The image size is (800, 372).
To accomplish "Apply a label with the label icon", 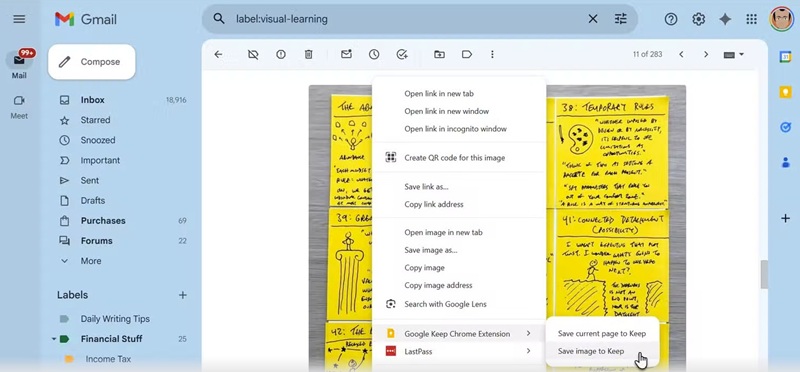I will (467, 54).
